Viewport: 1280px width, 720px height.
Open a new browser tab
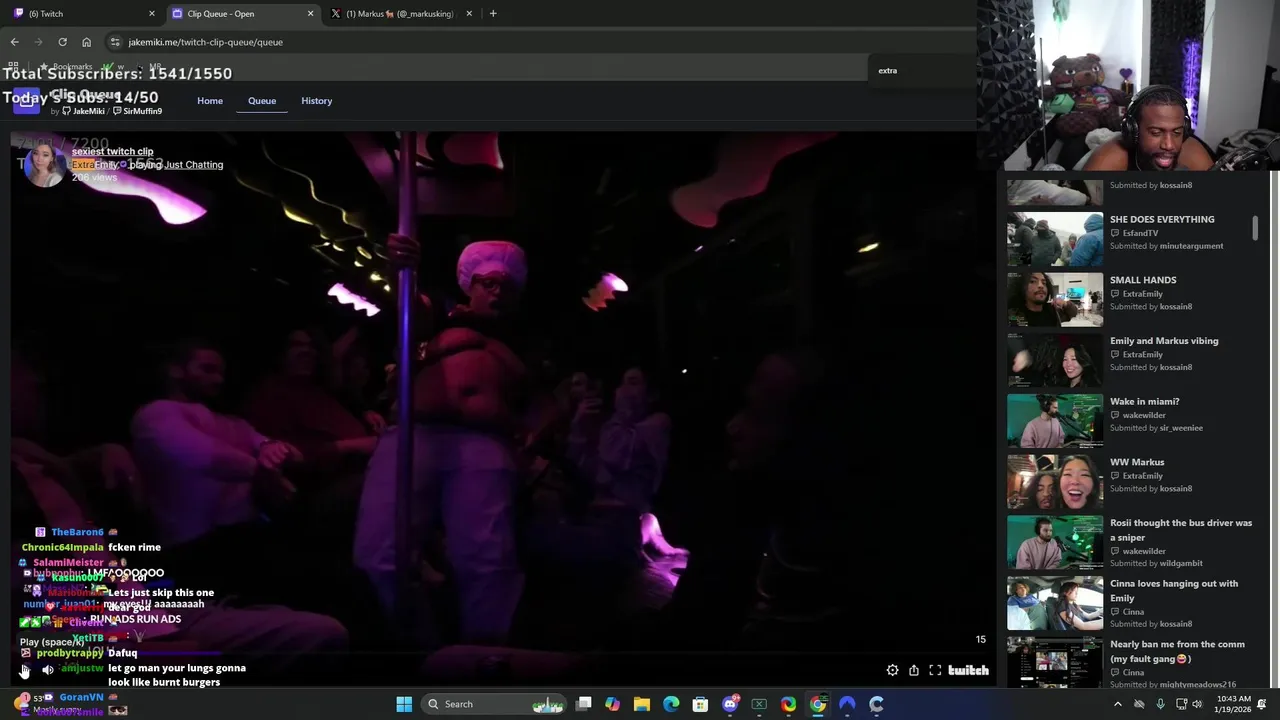(493, 13)
